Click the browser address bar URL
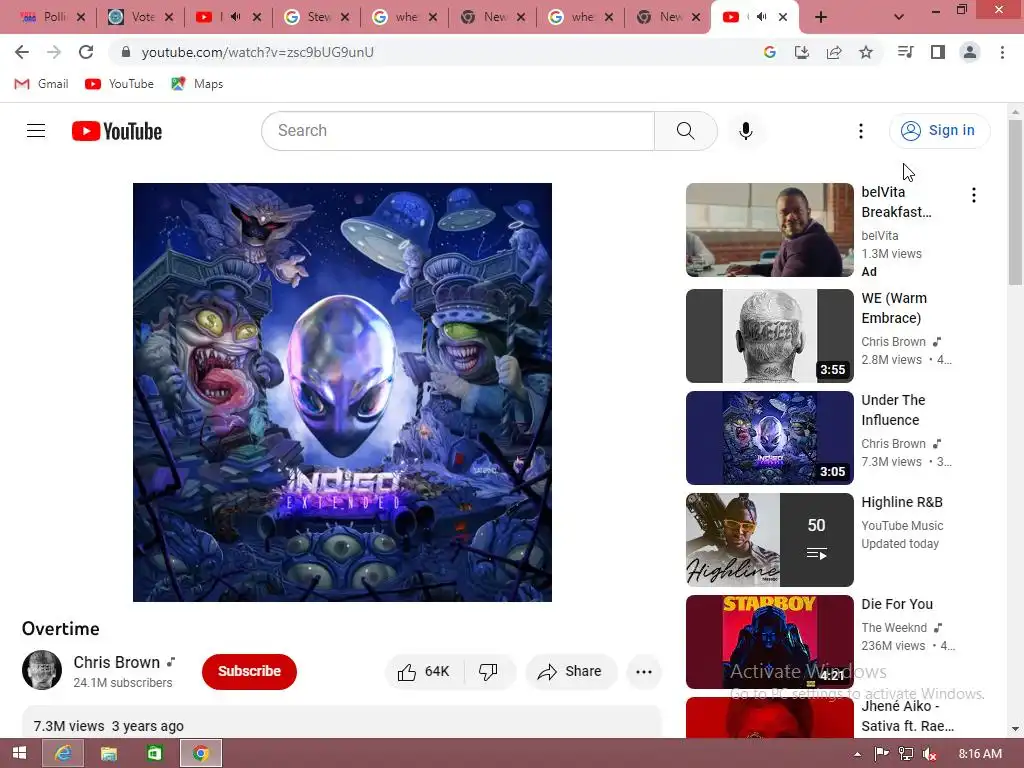The image size is (1024, 768). pyautogui.click(x=257, y=52)
